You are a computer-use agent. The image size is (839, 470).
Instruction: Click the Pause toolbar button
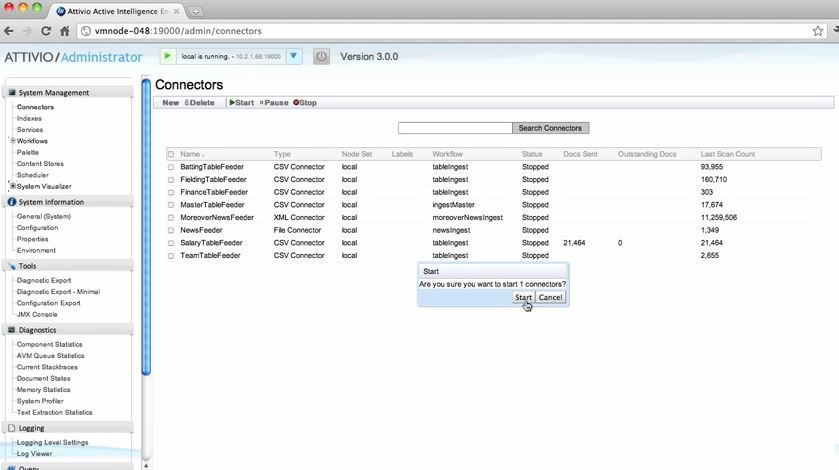click(274, 103)
